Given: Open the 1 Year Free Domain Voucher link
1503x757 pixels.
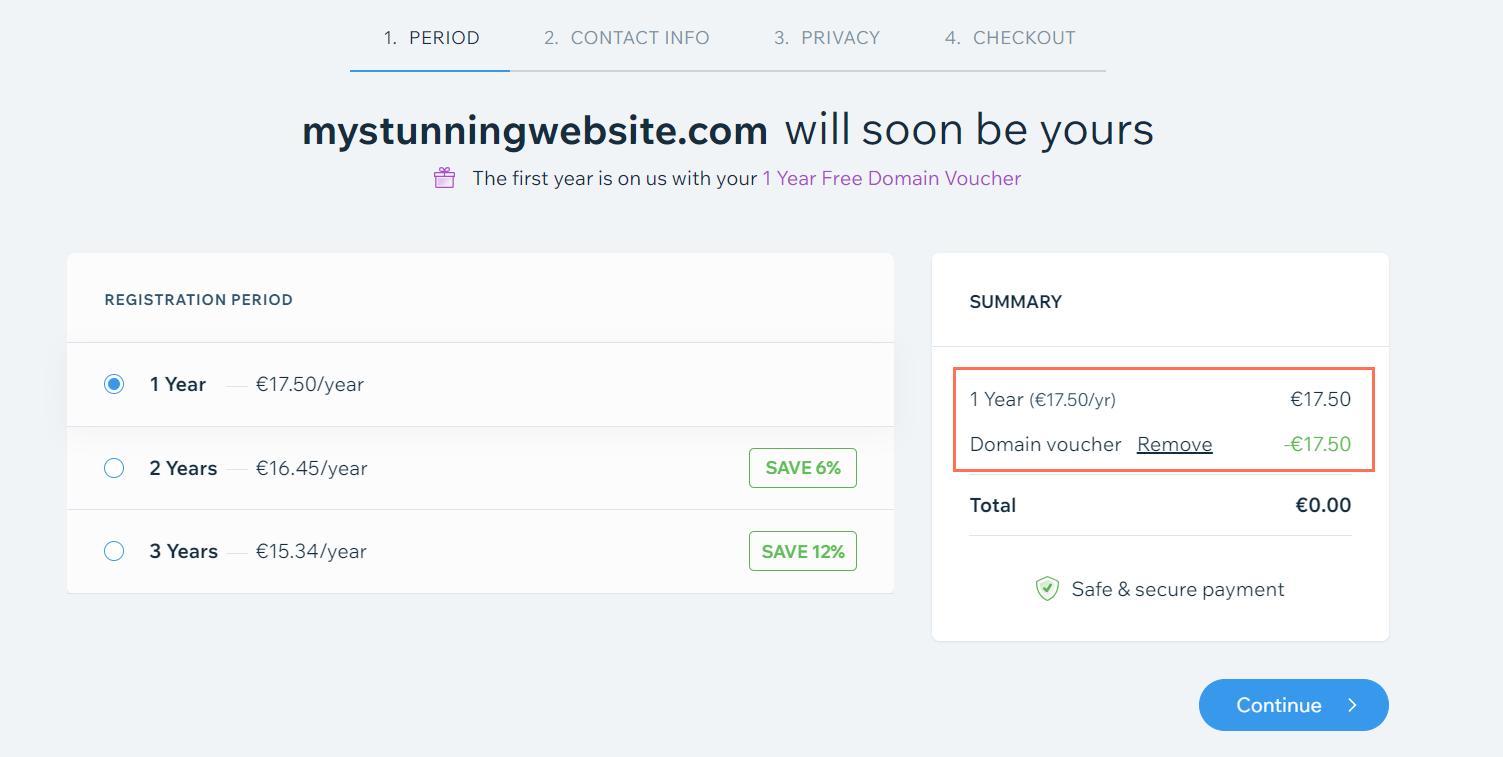Looking at the screenshot, I should pos(891,177).
